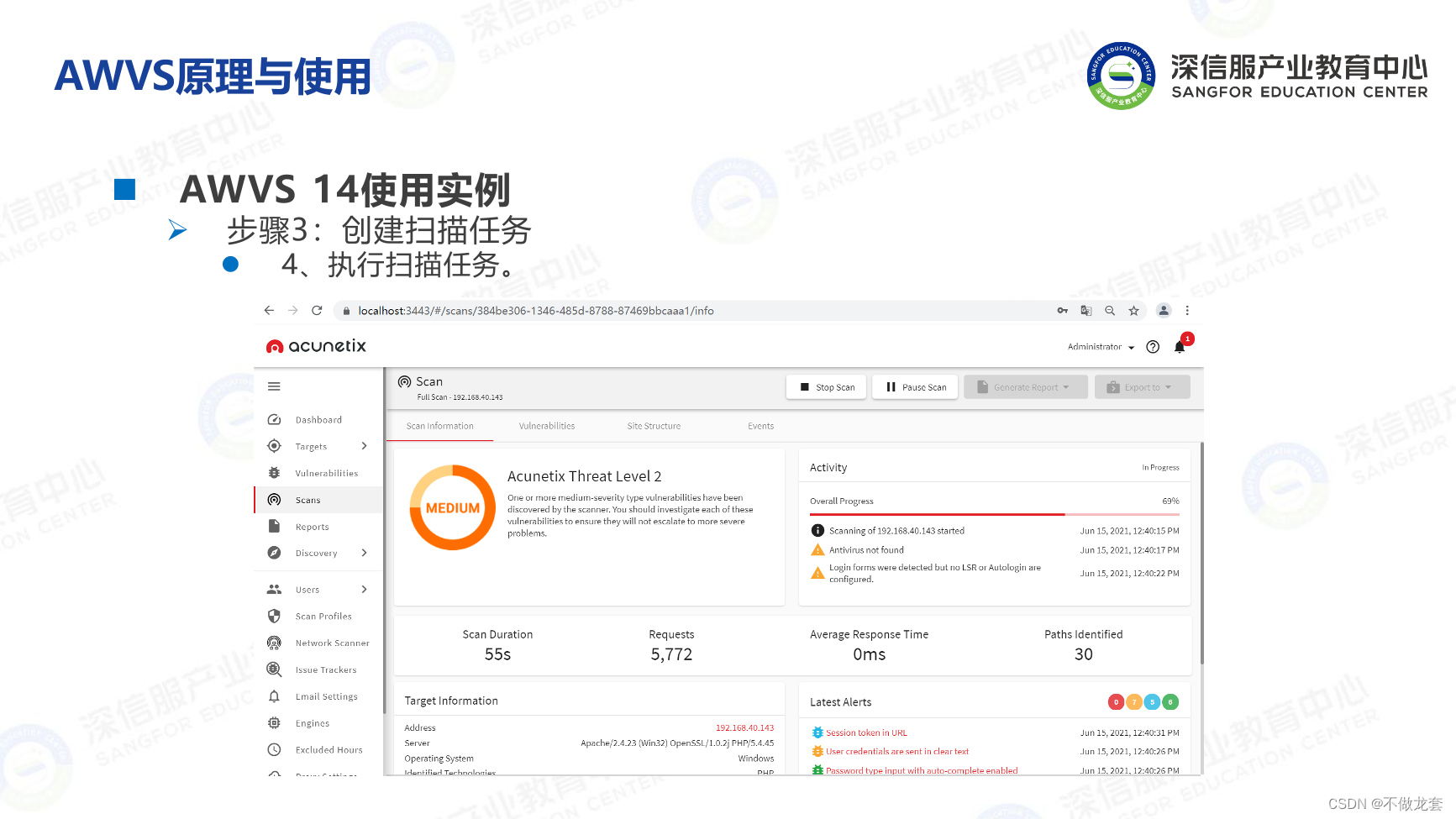Open the Export to dropdown
The height and width of the screenshot is (819, 1456).
pyautogui.click(x=1142, y=387)
